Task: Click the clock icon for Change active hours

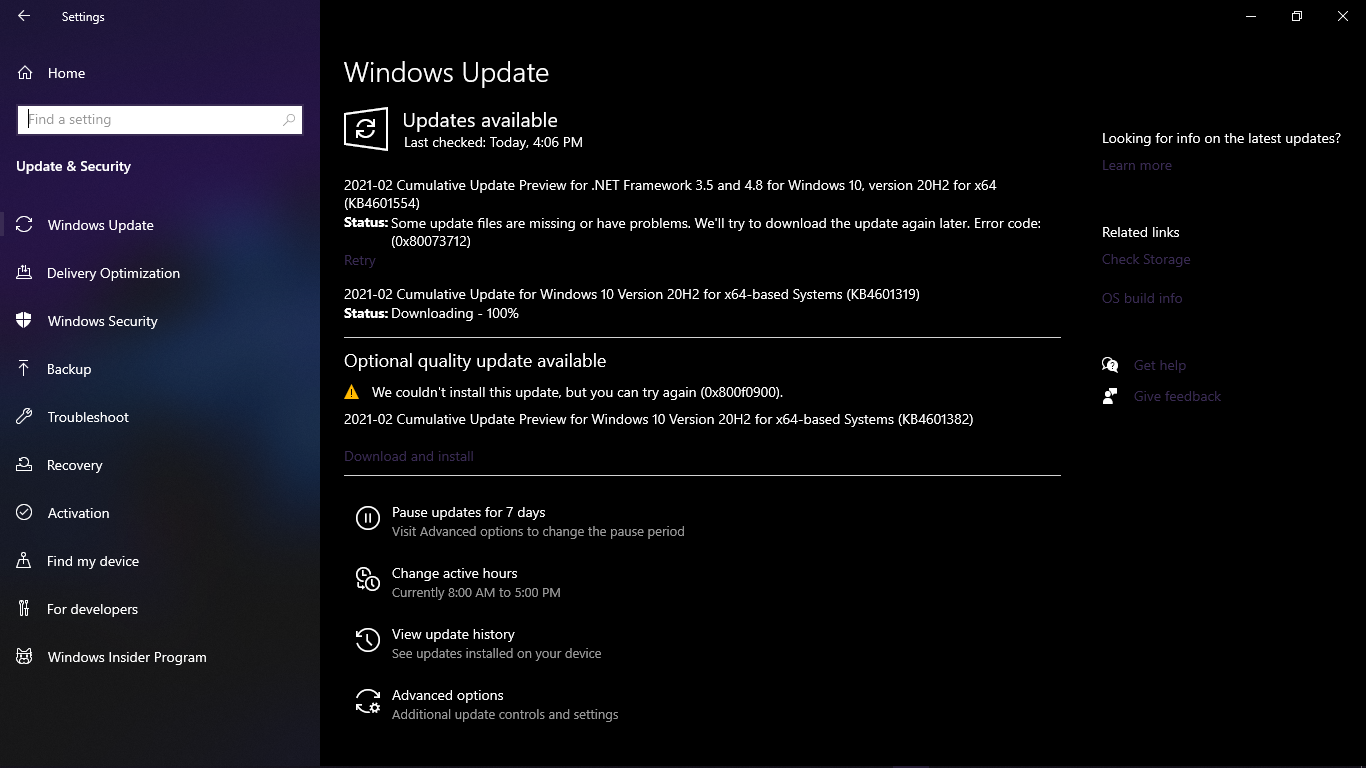Action: [368, 579]
